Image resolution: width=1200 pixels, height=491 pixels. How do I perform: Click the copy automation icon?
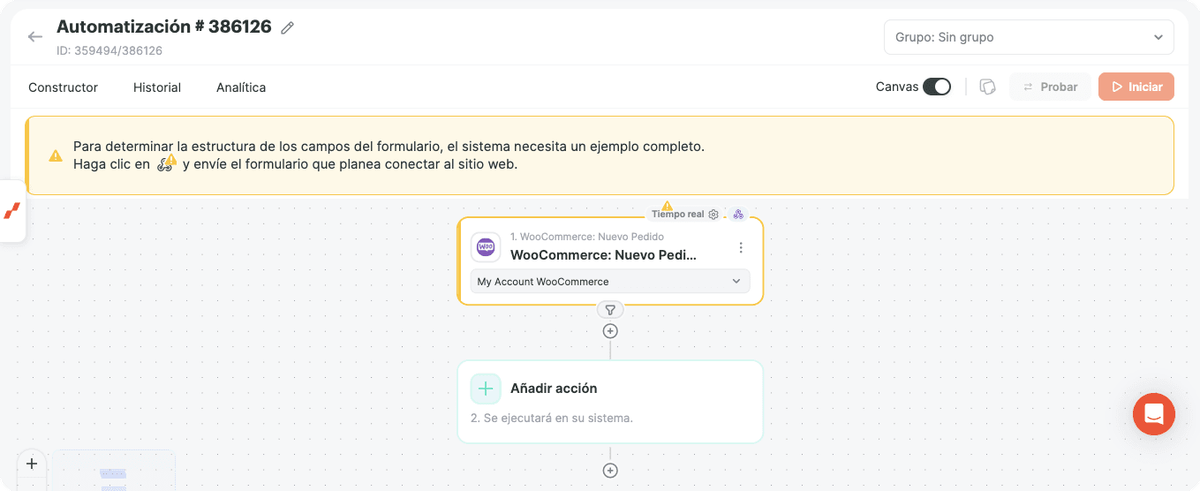coord(987,87)
